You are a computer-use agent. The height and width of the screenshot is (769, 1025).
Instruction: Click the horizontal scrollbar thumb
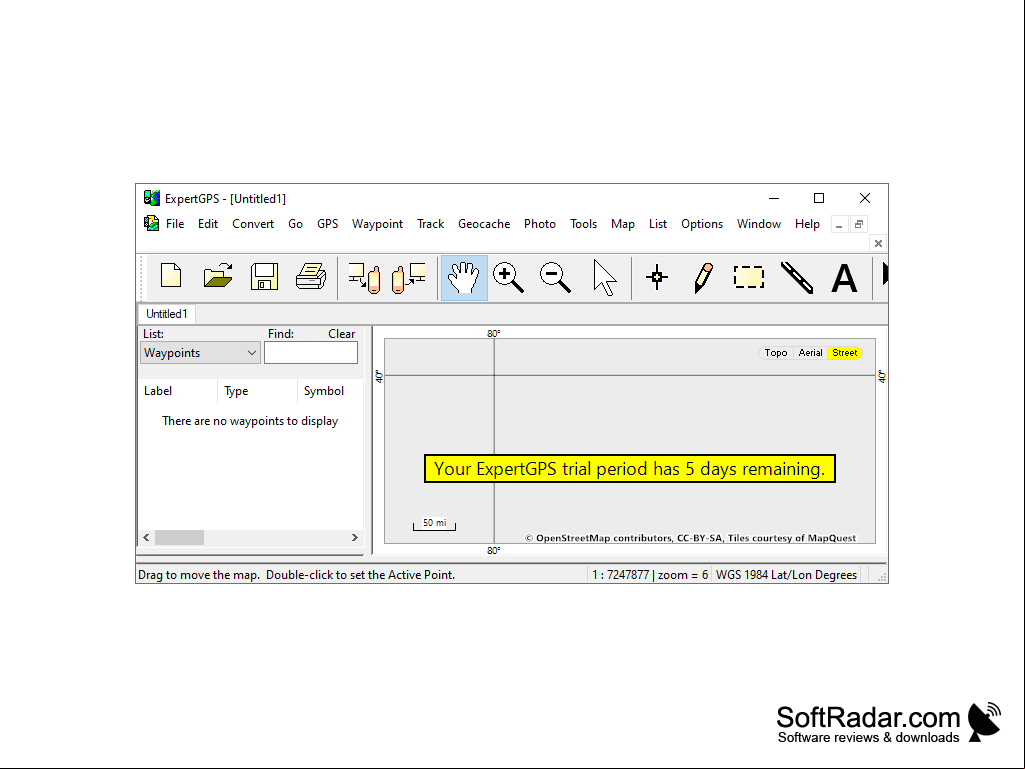(x=179, y=538)
